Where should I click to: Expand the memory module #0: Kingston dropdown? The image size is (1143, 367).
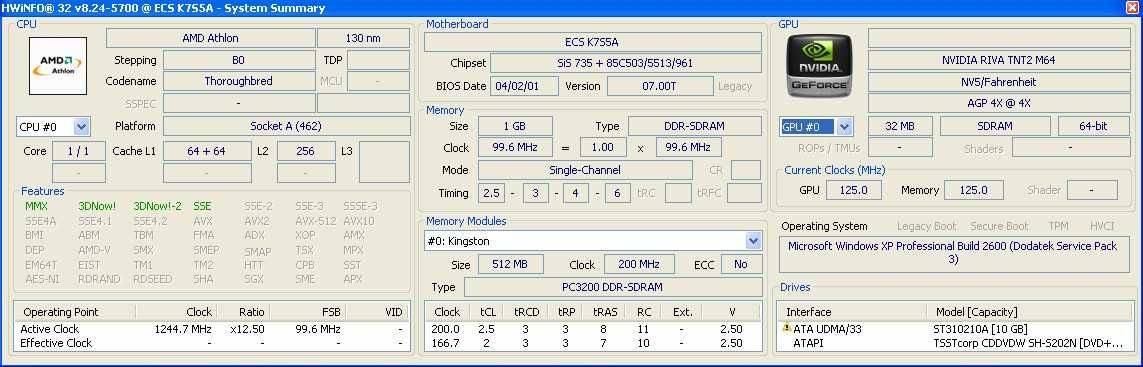753,241
